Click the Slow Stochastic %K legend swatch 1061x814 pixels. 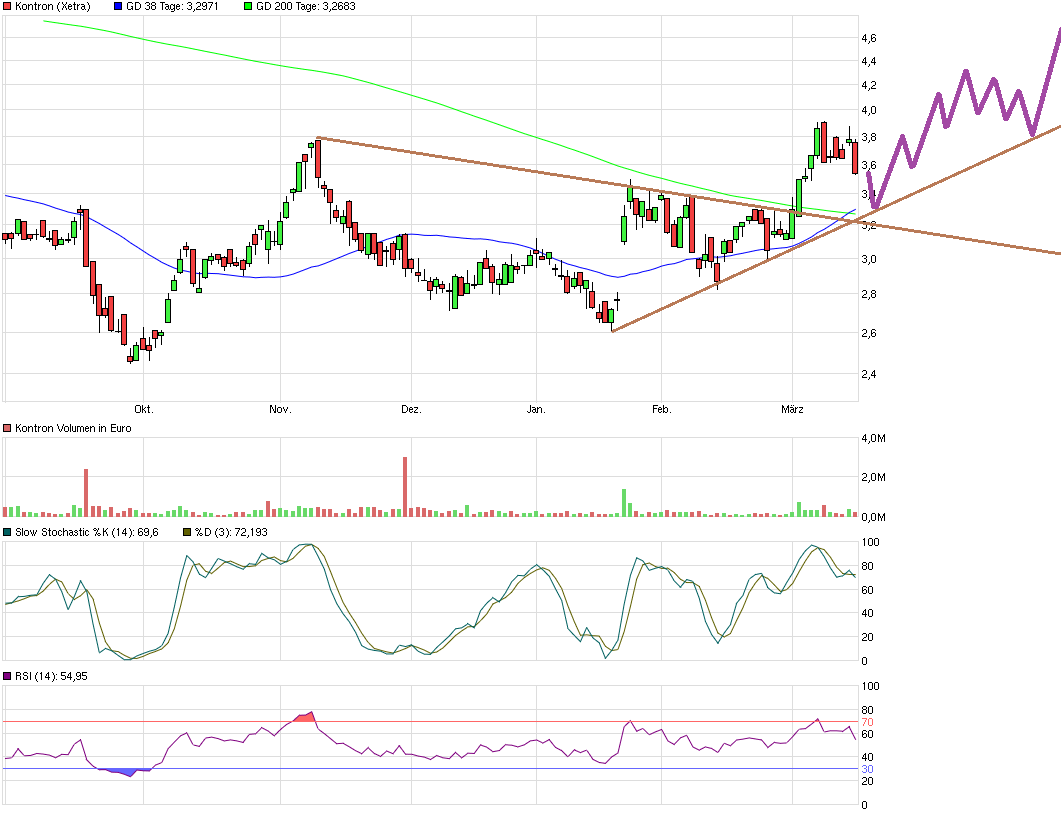coord(8,532)
